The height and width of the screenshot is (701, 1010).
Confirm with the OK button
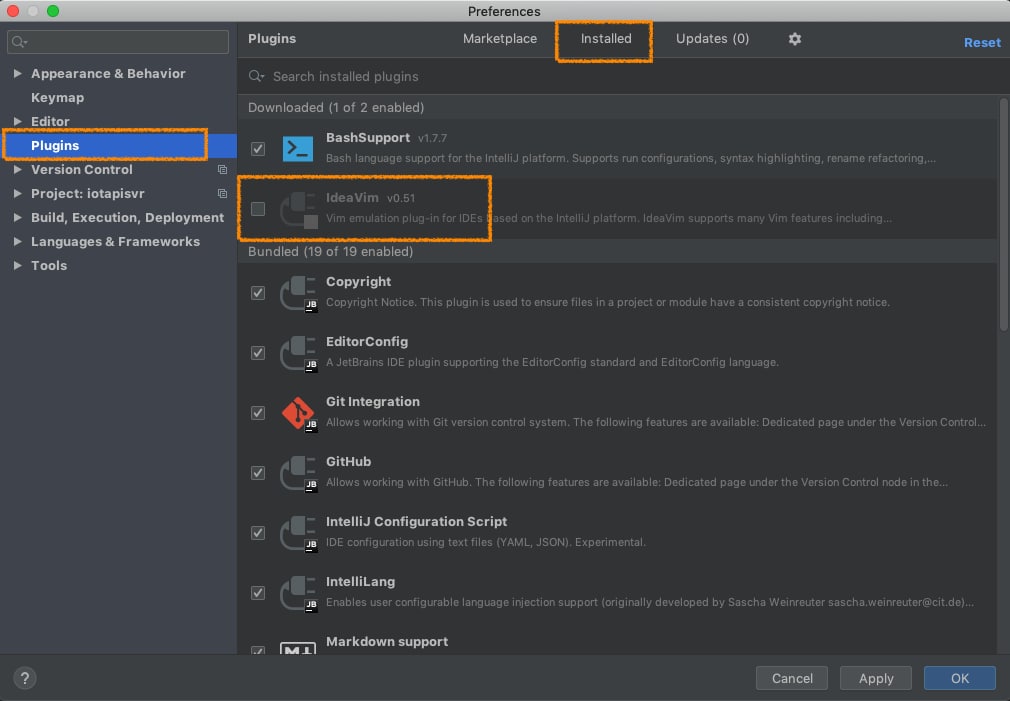click(960, 678)
